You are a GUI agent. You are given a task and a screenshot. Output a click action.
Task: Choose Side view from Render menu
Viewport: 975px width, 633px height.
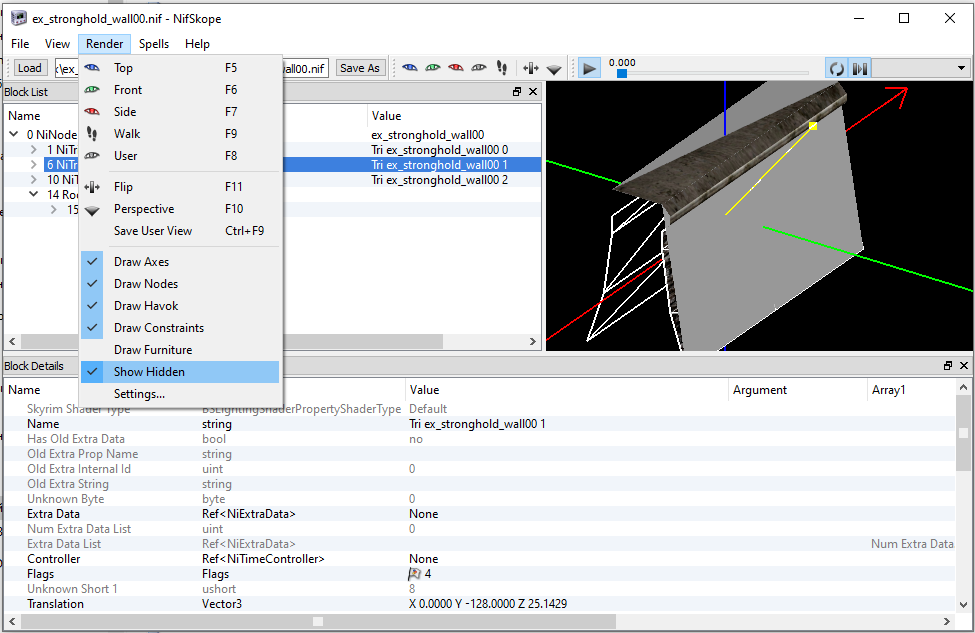pos(180,112)
